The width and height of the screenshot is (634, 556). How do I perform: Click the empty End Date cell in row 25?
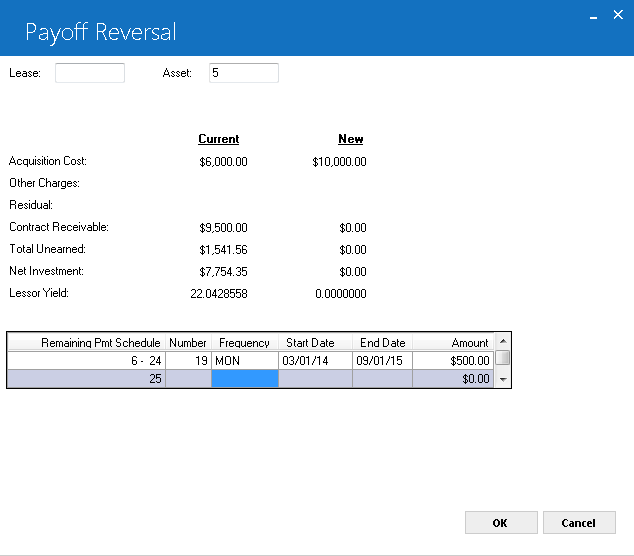pos(382,379)
